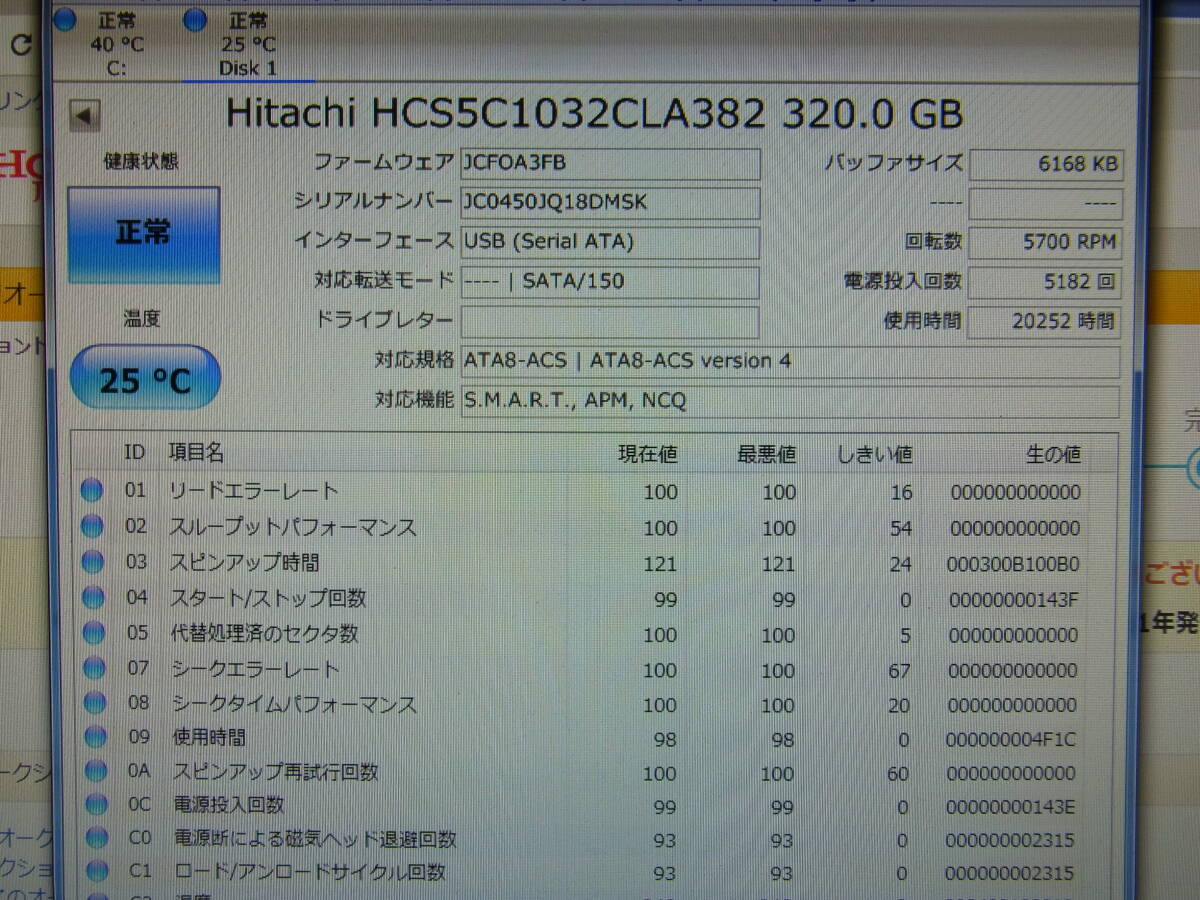1200x900 pixels.
Task: Click the power on hours 20252 時間
Action: (x=1046, y=322)
